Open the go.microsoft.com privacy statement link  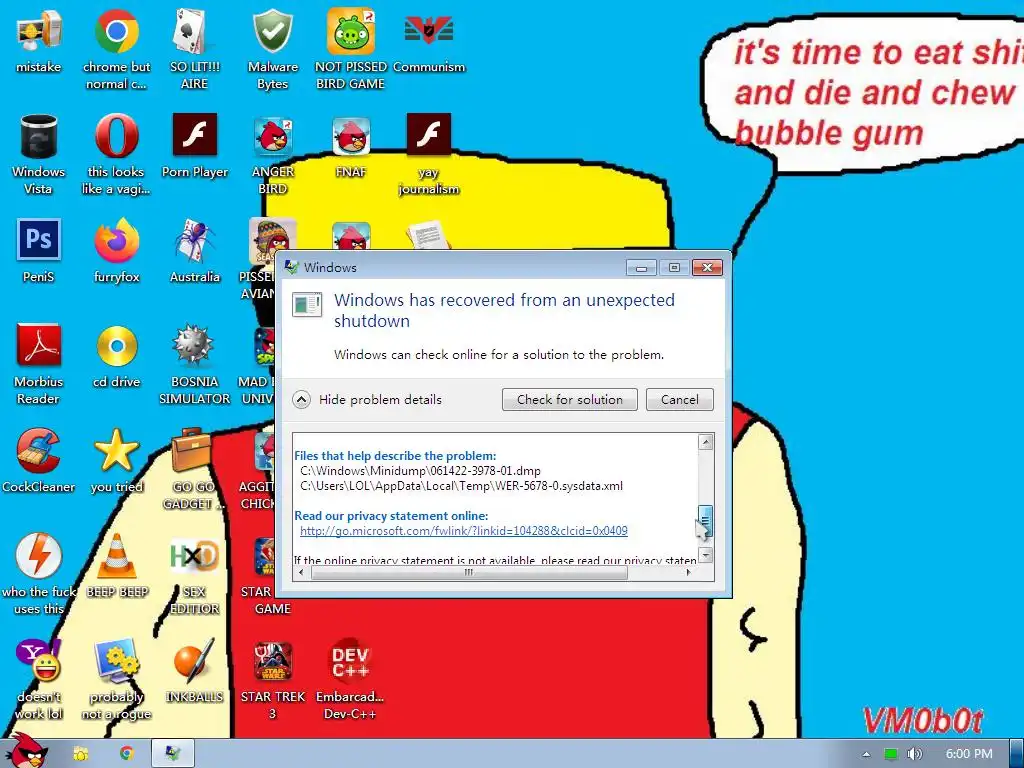click(x=464, y=531)
